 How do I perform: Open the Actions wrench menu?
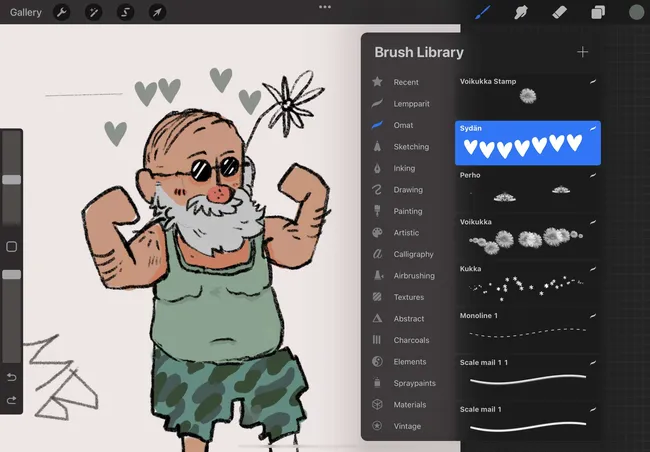click(62, 12)
